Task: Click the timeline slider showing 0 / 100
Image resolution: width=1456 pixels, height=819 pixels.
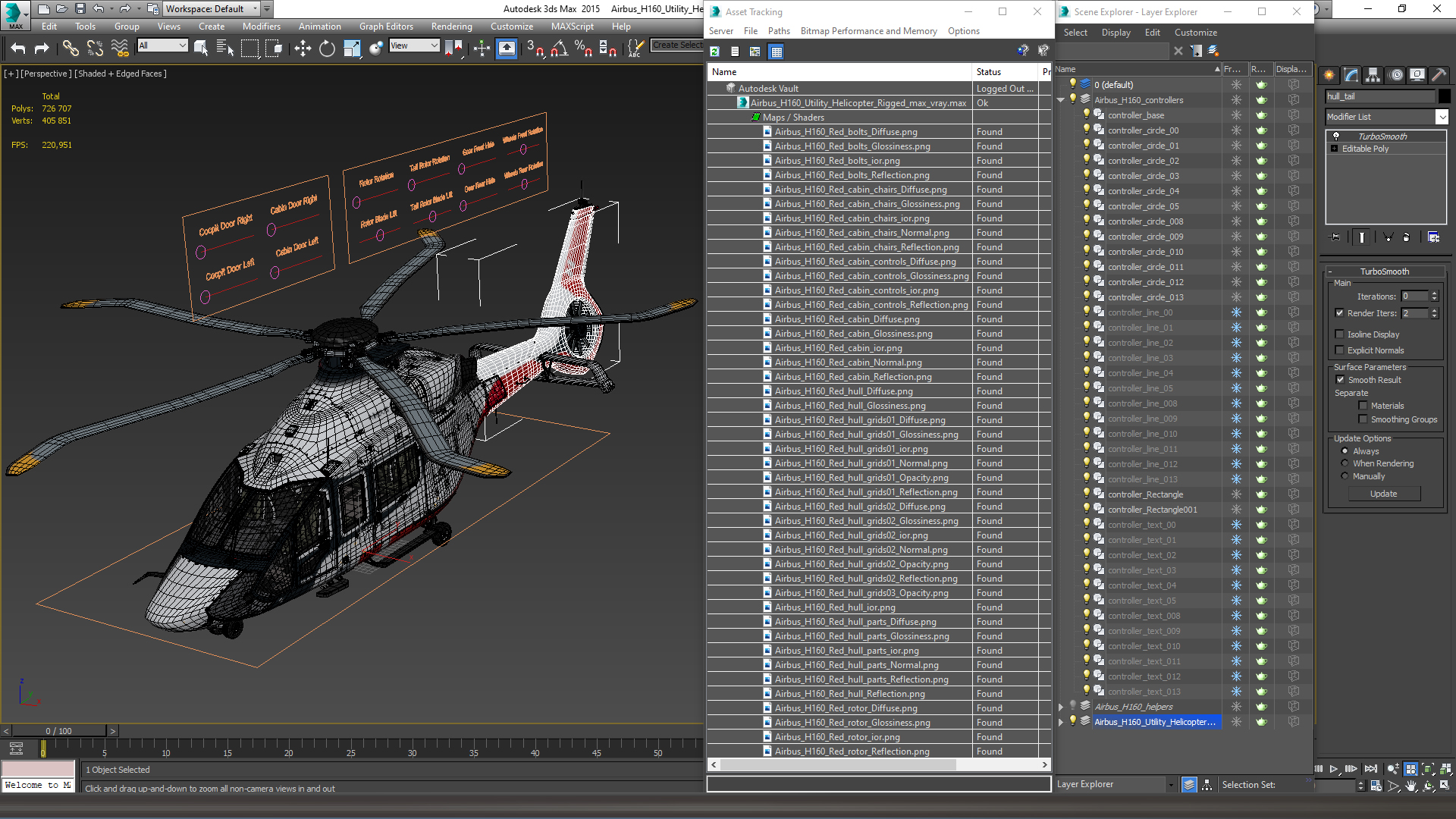Action: coord(59,731)
